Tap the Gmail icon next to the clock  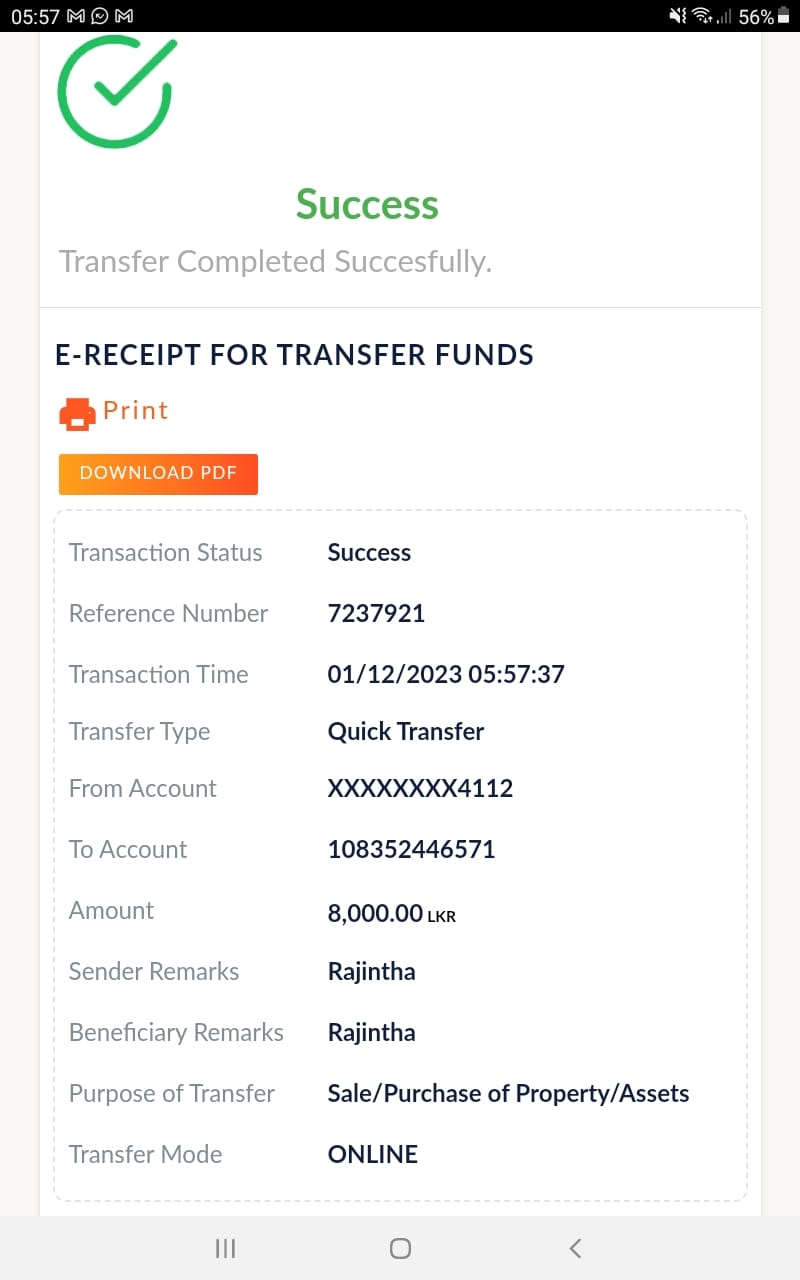point(77,17)
